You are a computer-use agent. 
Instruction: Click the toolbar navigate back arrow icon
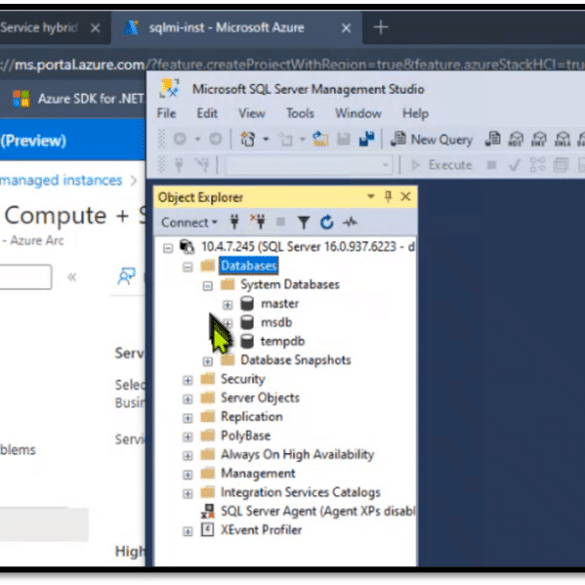180,139
